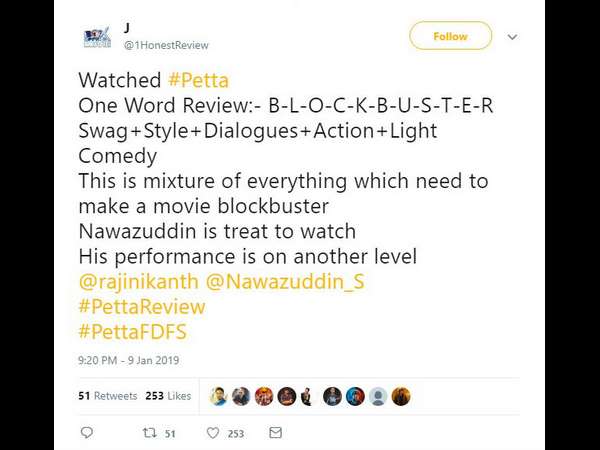
Task: Click the grey default avatar in likers
Action: coord(378,396)
